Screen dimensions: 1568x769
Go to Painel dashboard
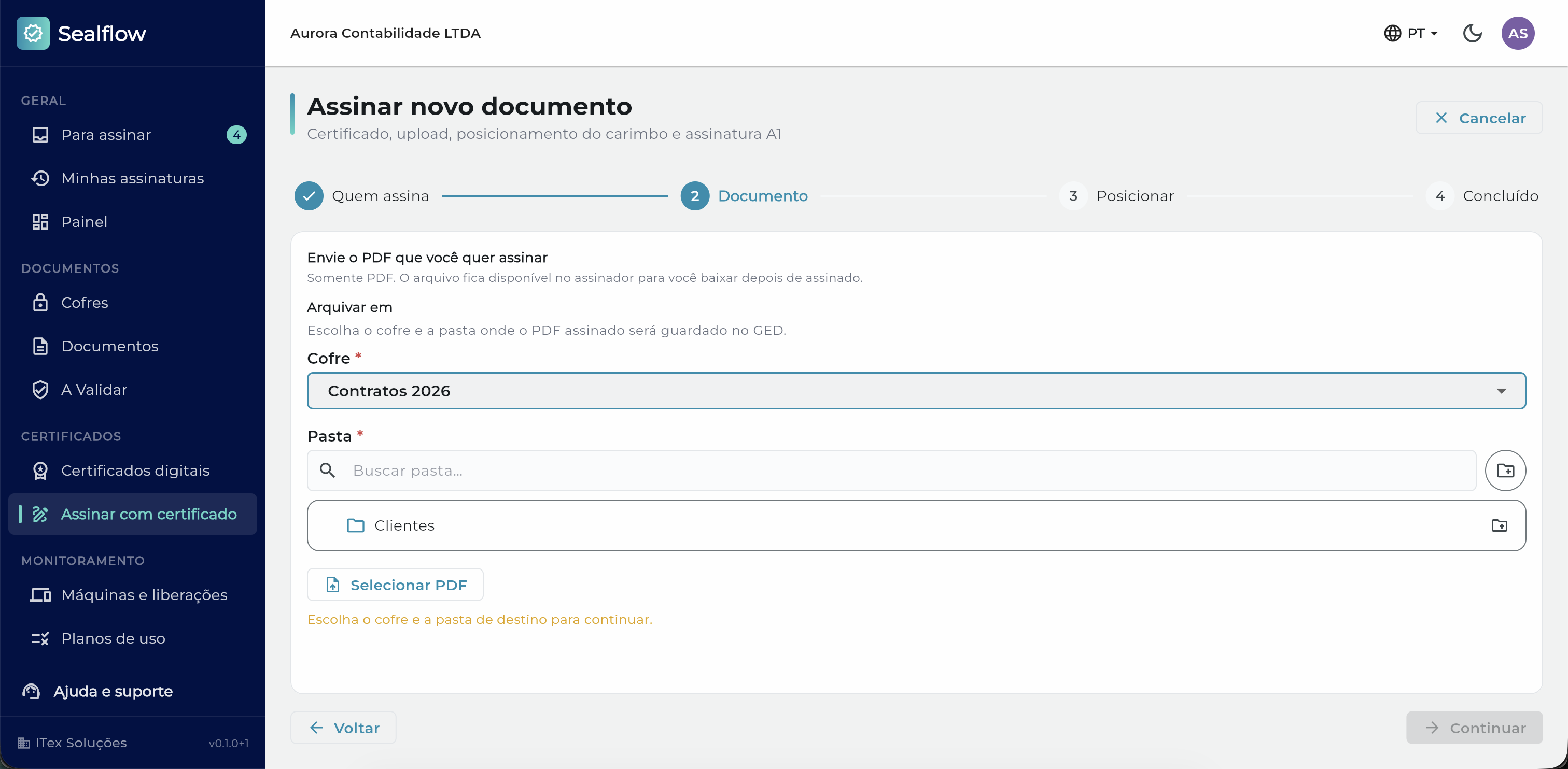click(133, 221)
